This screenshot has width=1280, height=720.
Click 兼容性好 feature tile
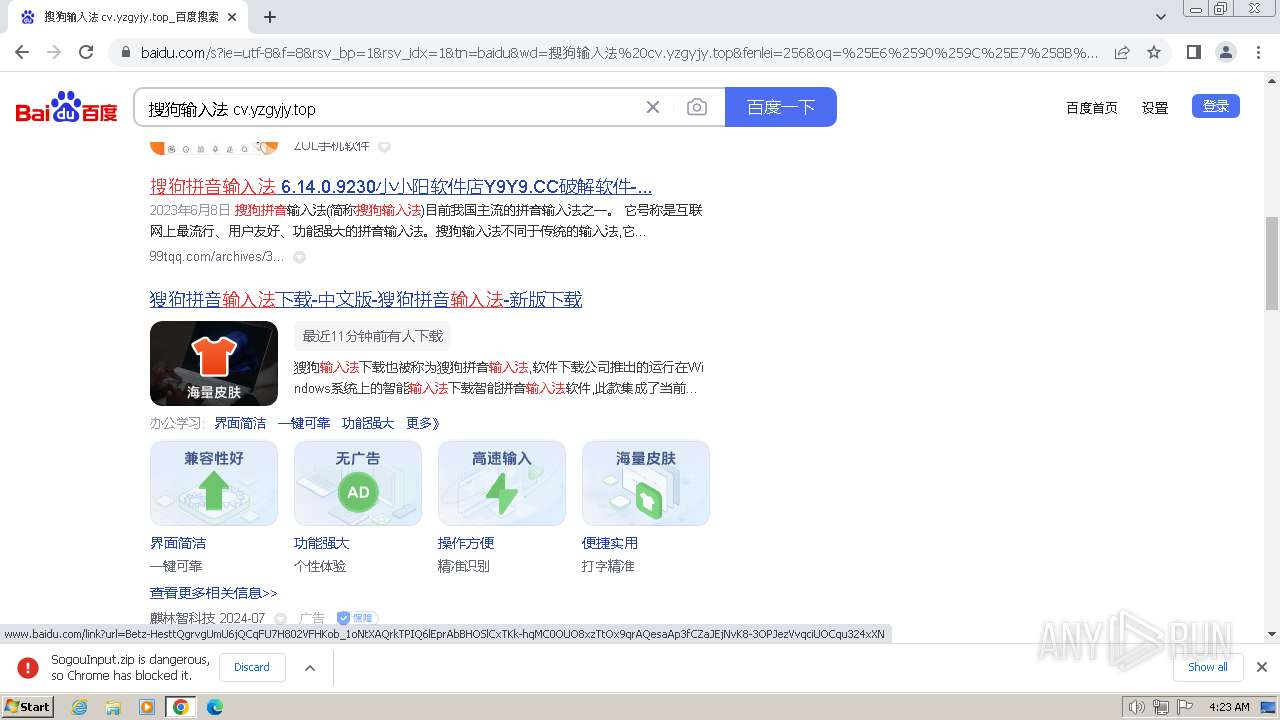pyautogui.click(x=214, y=483)
